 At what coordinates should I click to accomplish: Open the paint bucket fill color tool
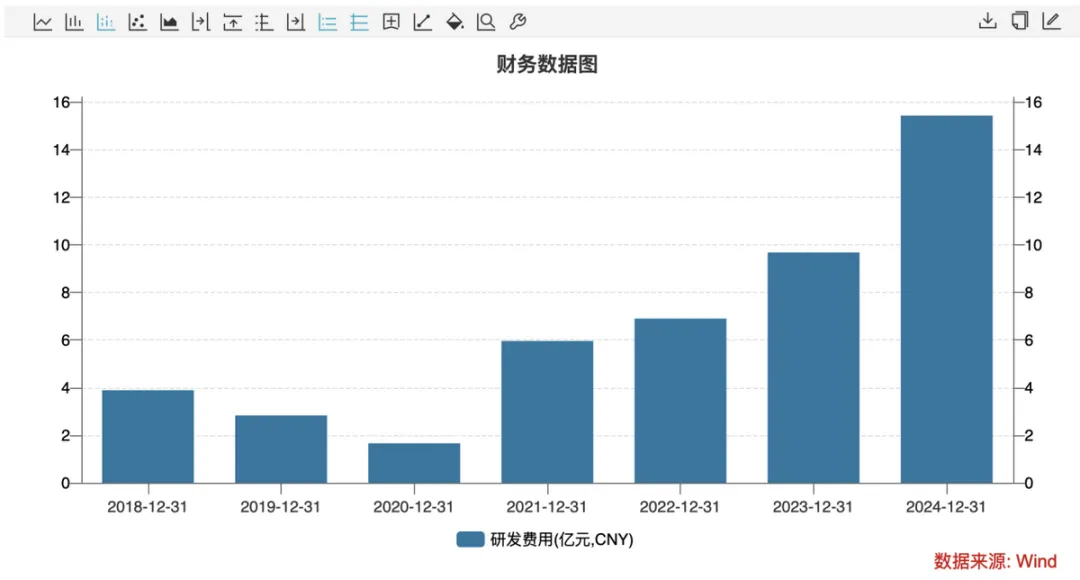(454, 22)
